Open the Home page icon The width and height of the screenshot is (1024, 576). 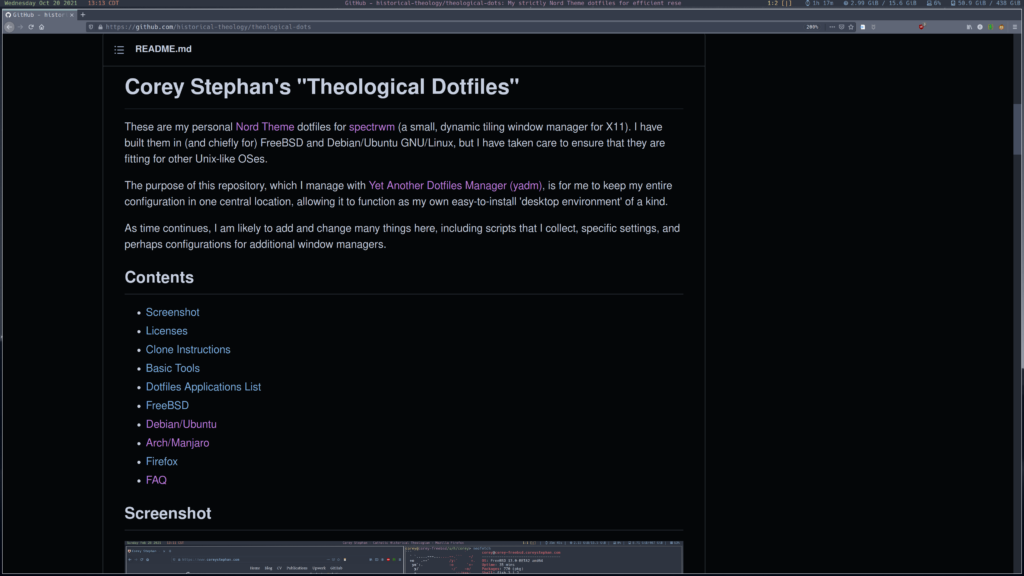(x=41, y=27)
